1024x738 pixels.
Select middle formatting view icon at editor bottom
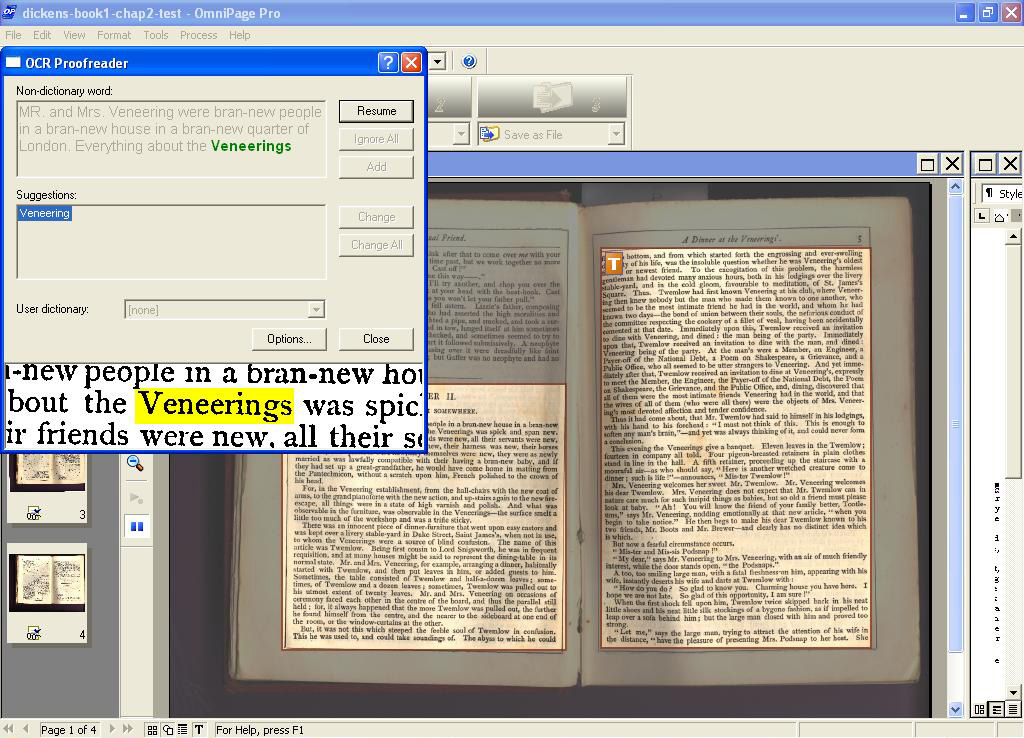tap(996, 709)
